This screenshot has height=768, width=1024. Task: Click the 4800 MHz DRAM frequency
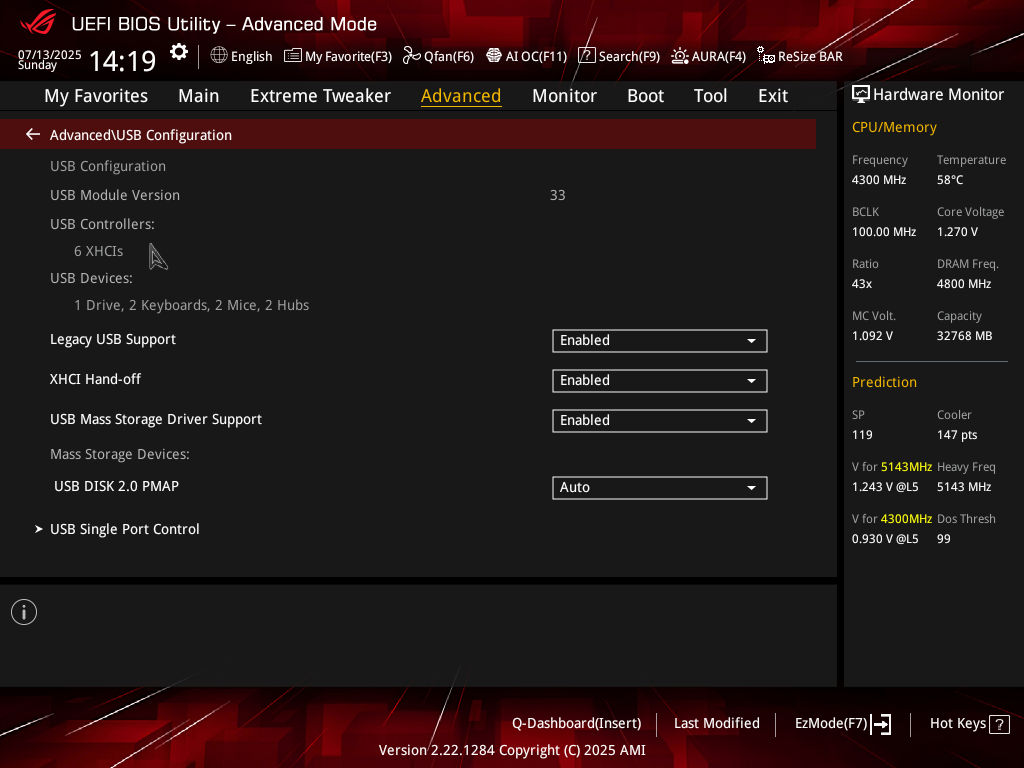(964, 284)
